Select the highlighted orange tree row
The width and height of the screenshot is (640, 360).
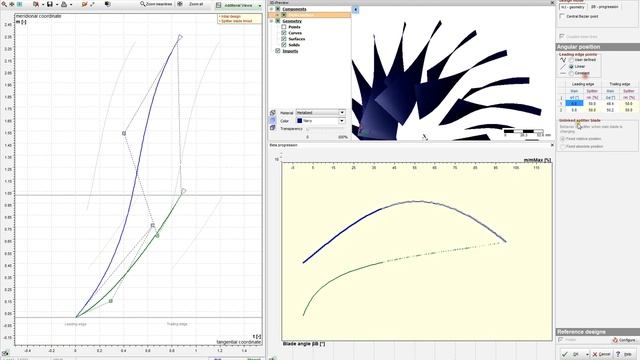pos(309,15)
